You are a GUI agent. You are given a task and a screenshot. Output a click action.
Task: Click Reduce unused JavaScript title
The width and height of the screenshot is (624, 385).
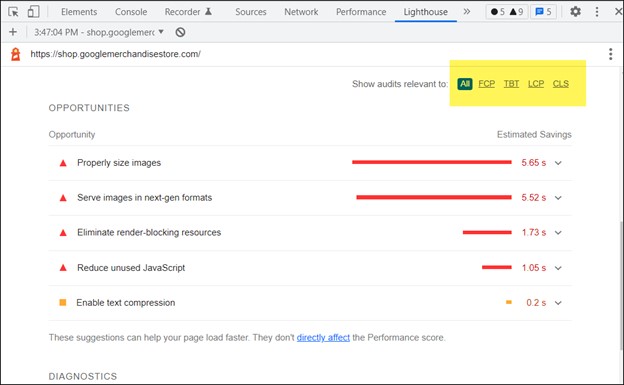(x=131, y=268)
